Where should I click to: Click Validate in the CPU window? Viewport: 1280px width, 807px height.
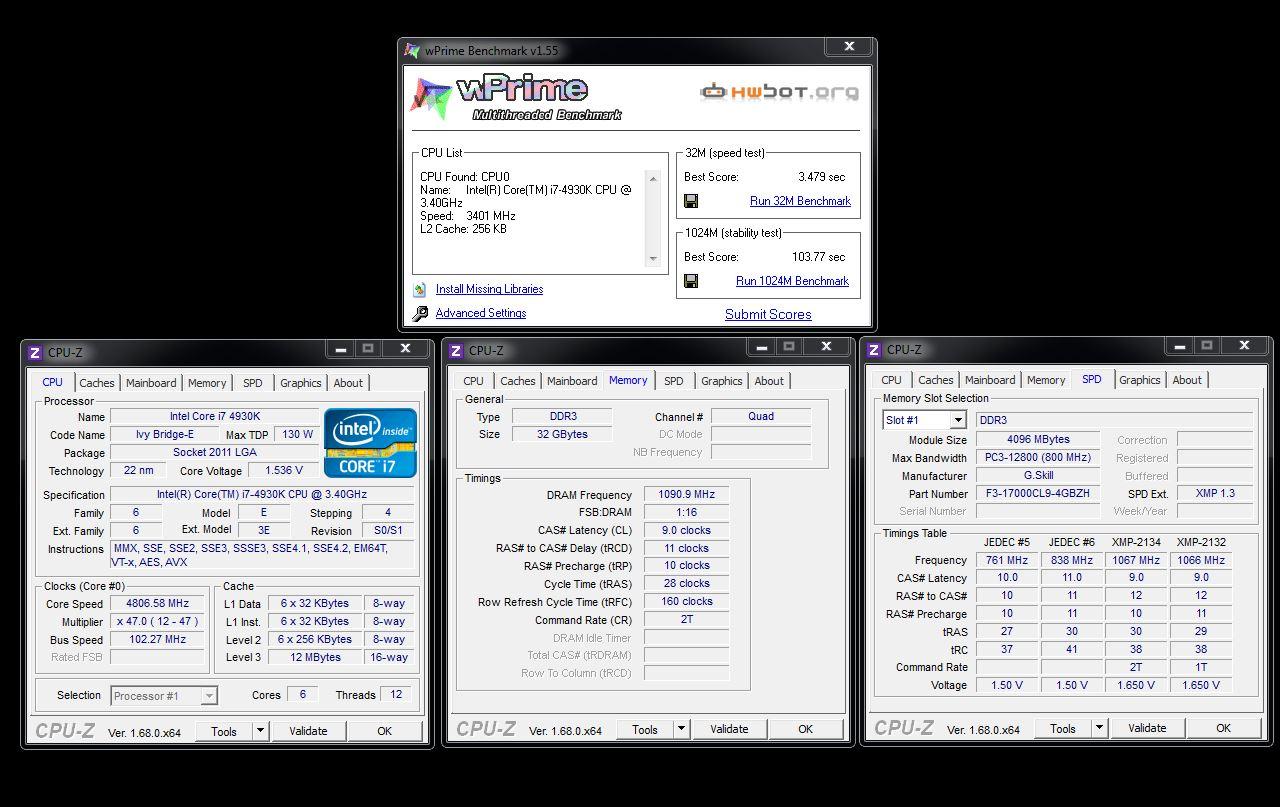coord(308,731)
